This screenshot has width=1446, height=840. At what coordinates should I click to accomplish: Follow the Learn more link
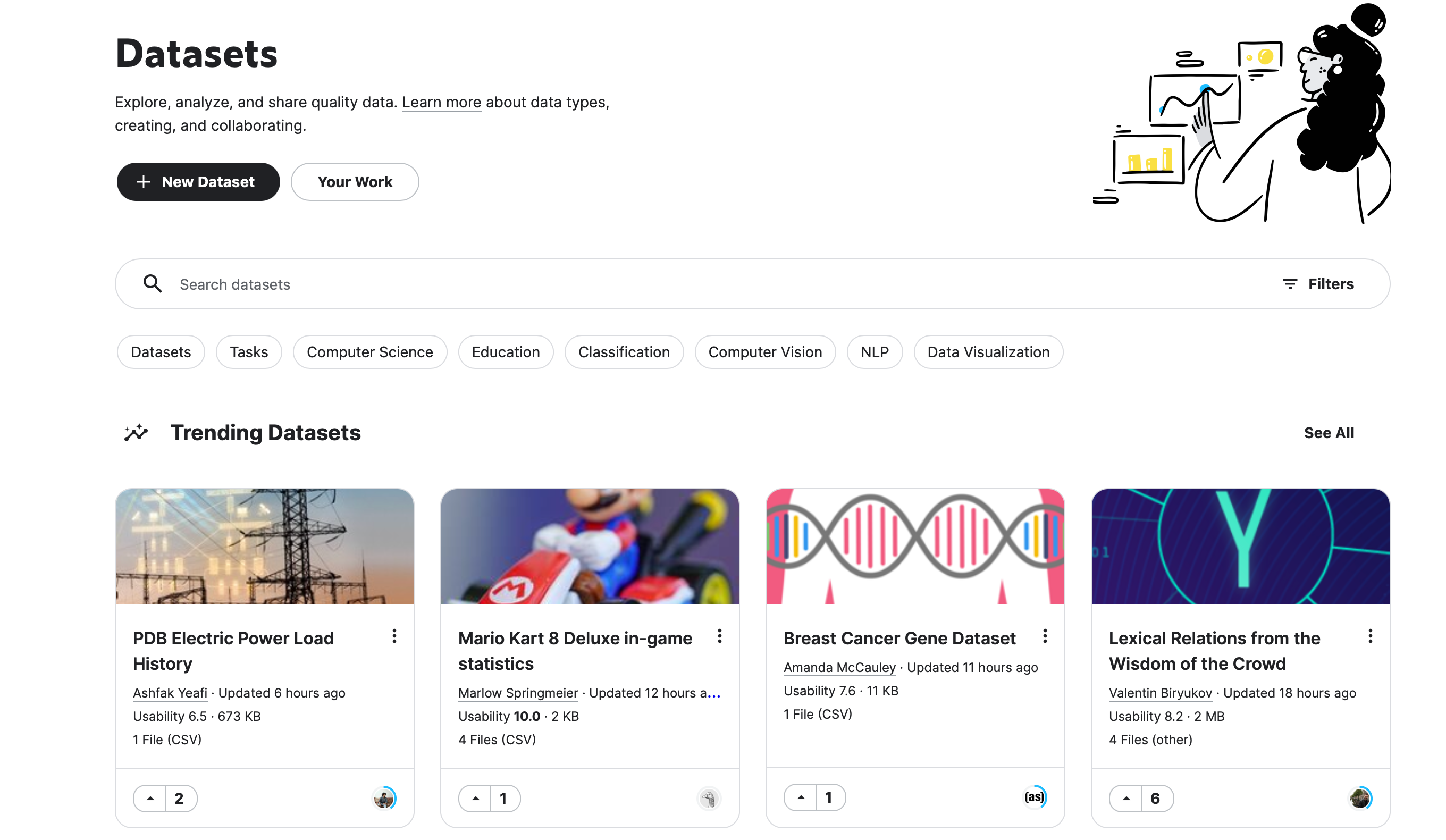441,102
